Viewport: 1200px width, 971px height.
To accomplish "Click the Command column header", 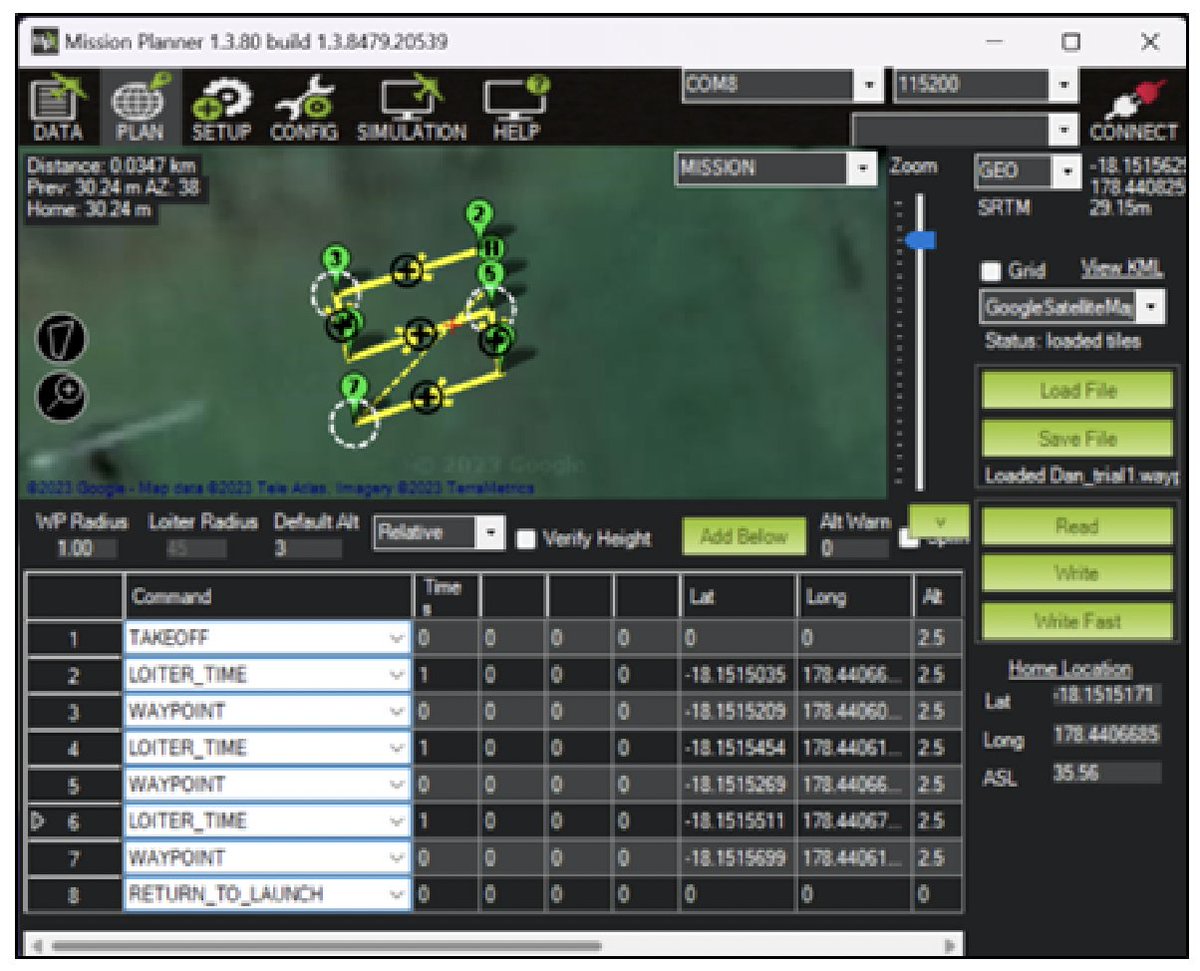I will (x=267, y=596).
